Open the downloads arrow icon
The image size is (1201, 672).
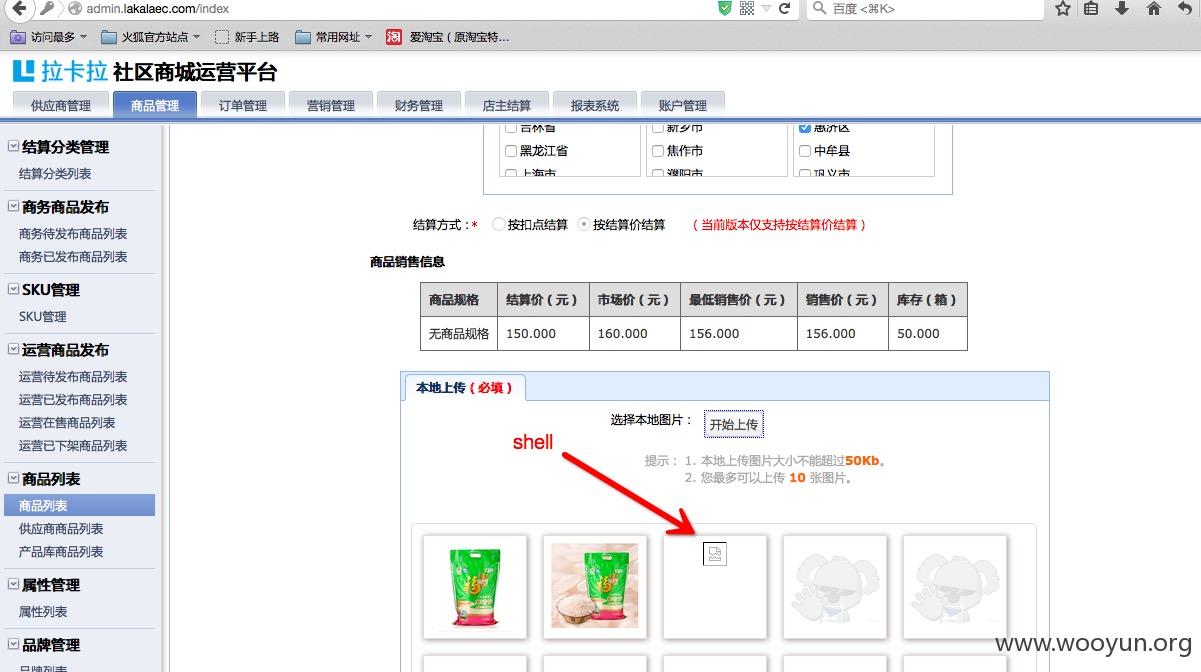click(x=1122, y=9)
